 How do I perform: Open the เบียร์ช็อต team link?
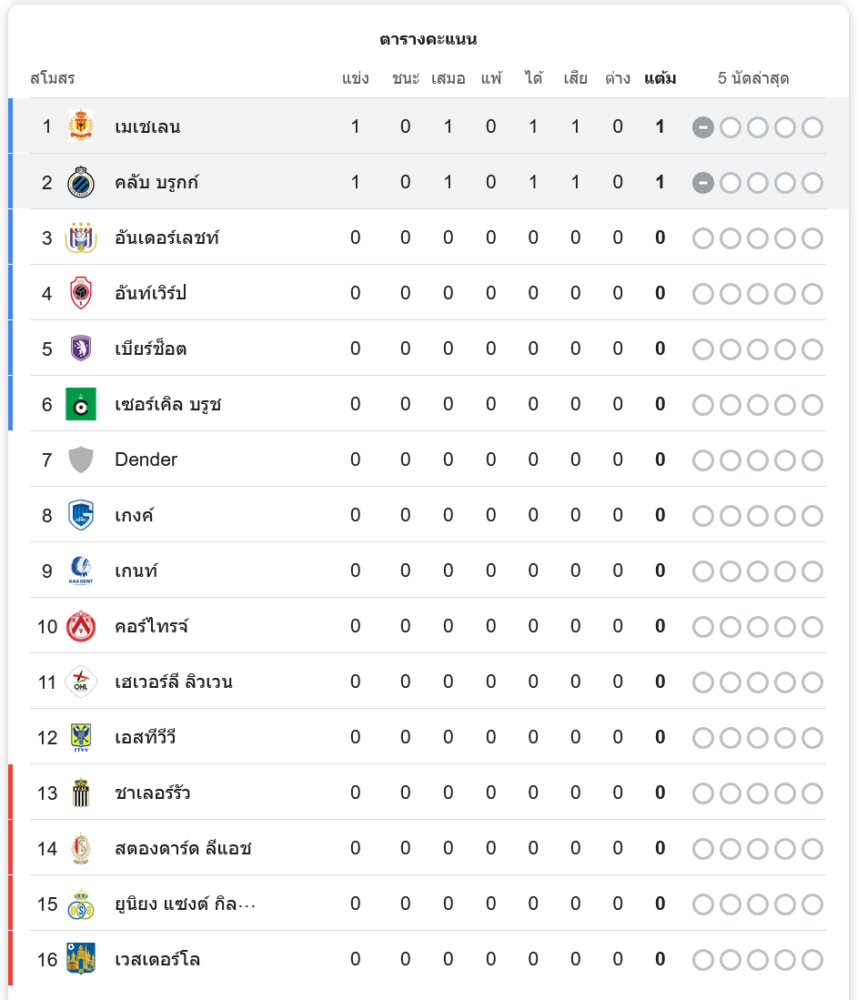pos(150,349)
